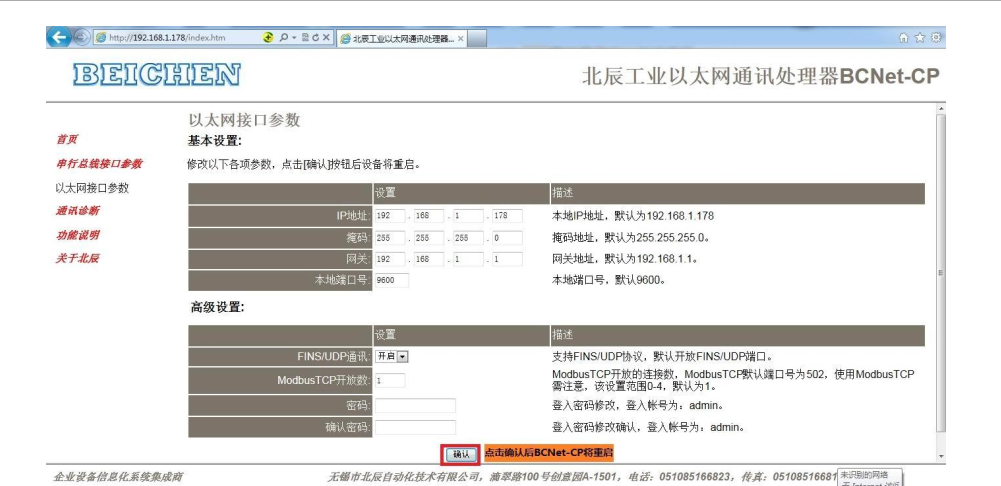Viewport: 1001px width, 486px height.
Task: Click the 密码 password field
Action: click(x=414, y=405)
